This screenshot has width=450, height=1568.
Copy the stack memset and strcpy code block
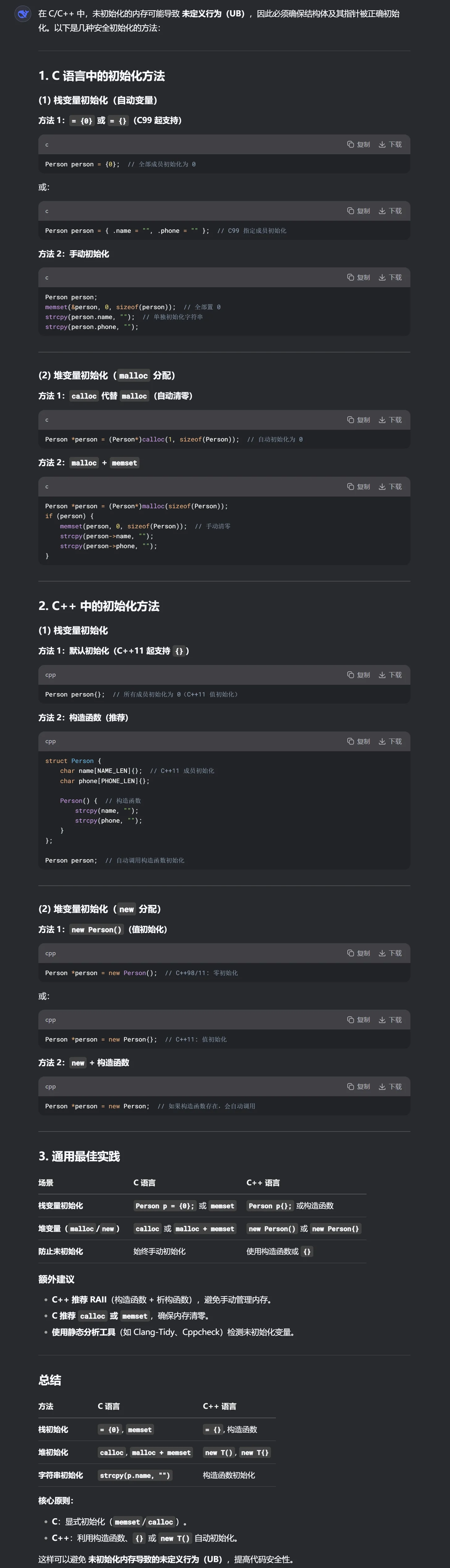[358, 277]
